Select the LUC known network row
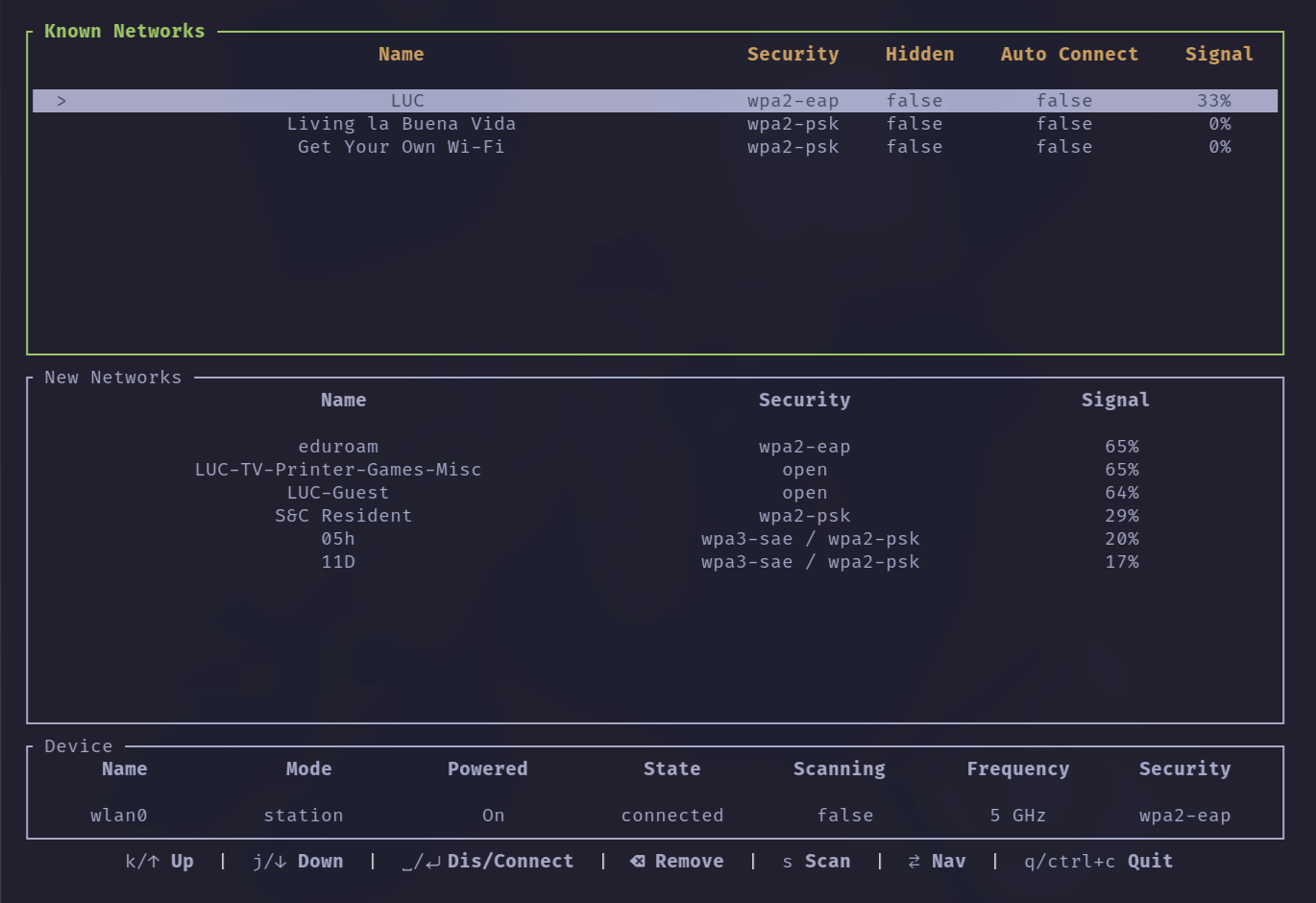Image resolution: width=1316 pixels, height=903 pixels. tap(407, 101)
